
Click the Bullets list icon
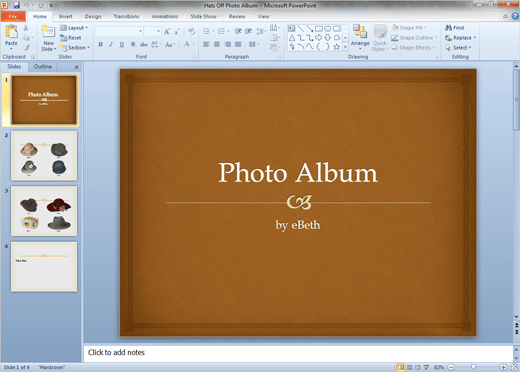tap(206, 31)
